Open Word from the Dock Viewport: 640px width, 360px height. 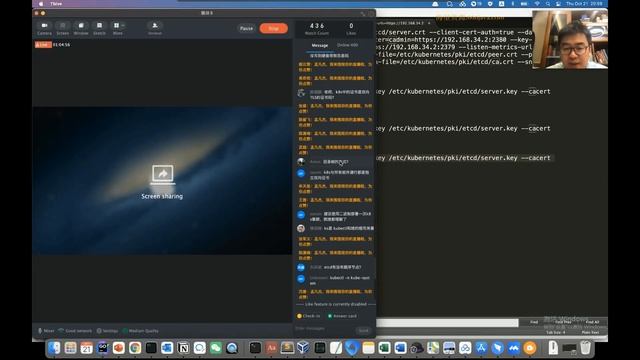click(x=400, y=348)
